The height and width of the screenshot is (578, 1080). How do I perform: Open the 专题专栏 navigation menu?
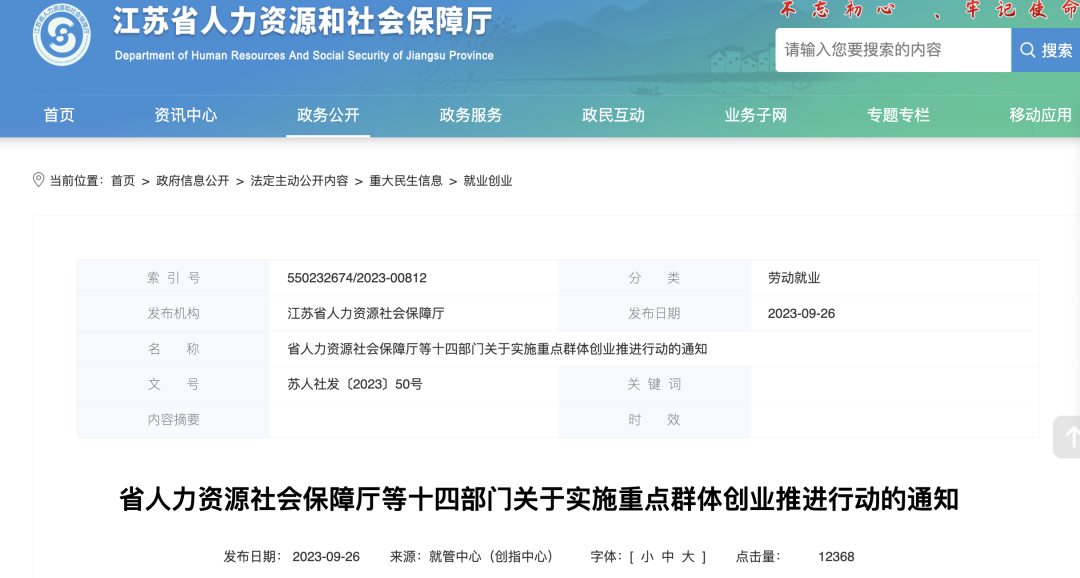point(898,115)
